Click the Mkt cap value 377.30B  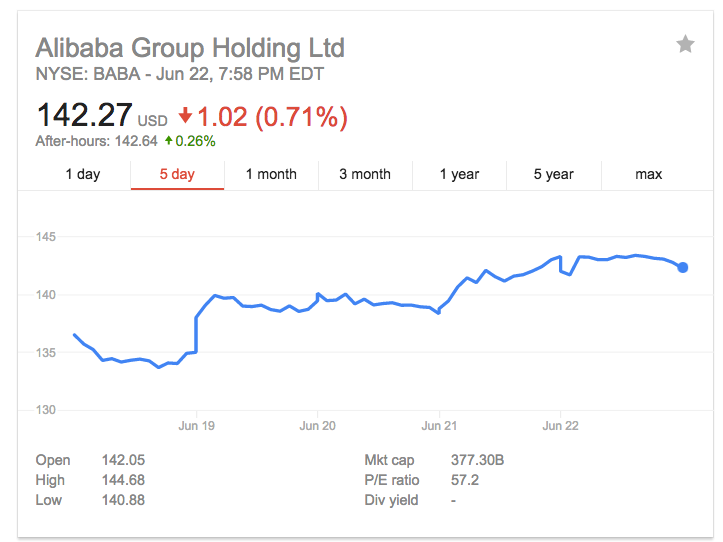click(477, 460)
